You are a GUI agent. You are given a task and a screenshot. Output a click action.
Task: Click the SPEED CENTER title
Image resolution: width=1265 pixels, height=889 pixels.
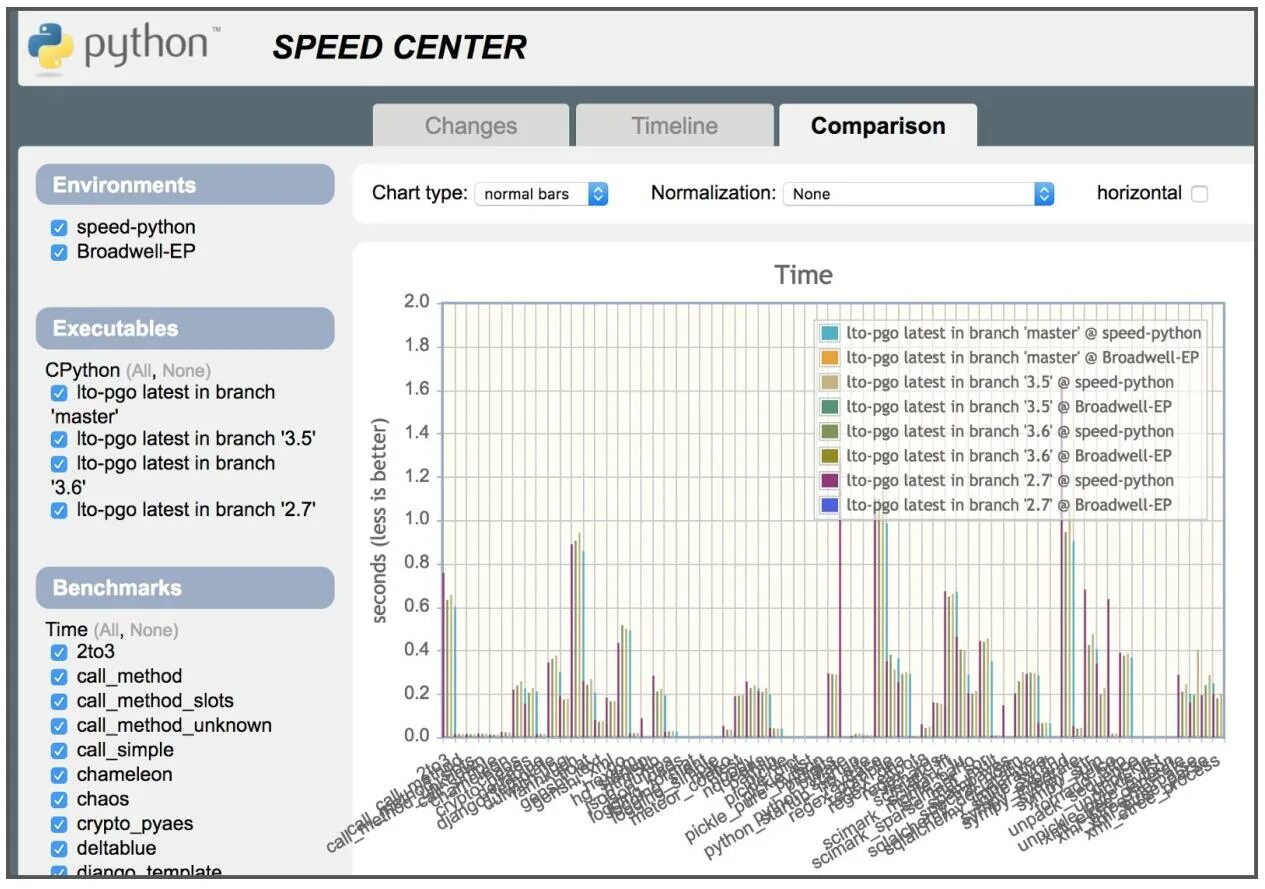[399, 47]
